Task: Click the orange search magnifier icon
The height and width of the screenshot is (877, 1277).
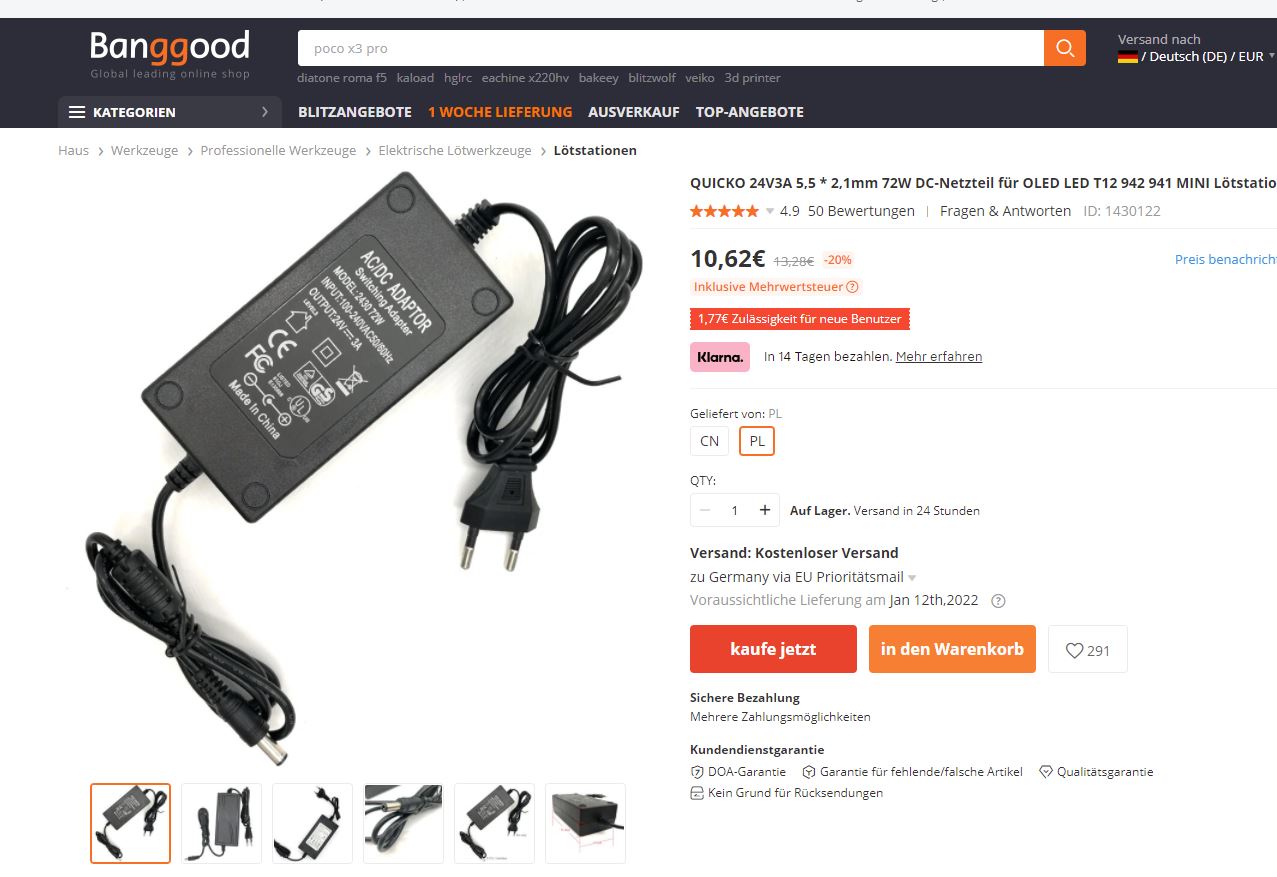Action: 1064,48
